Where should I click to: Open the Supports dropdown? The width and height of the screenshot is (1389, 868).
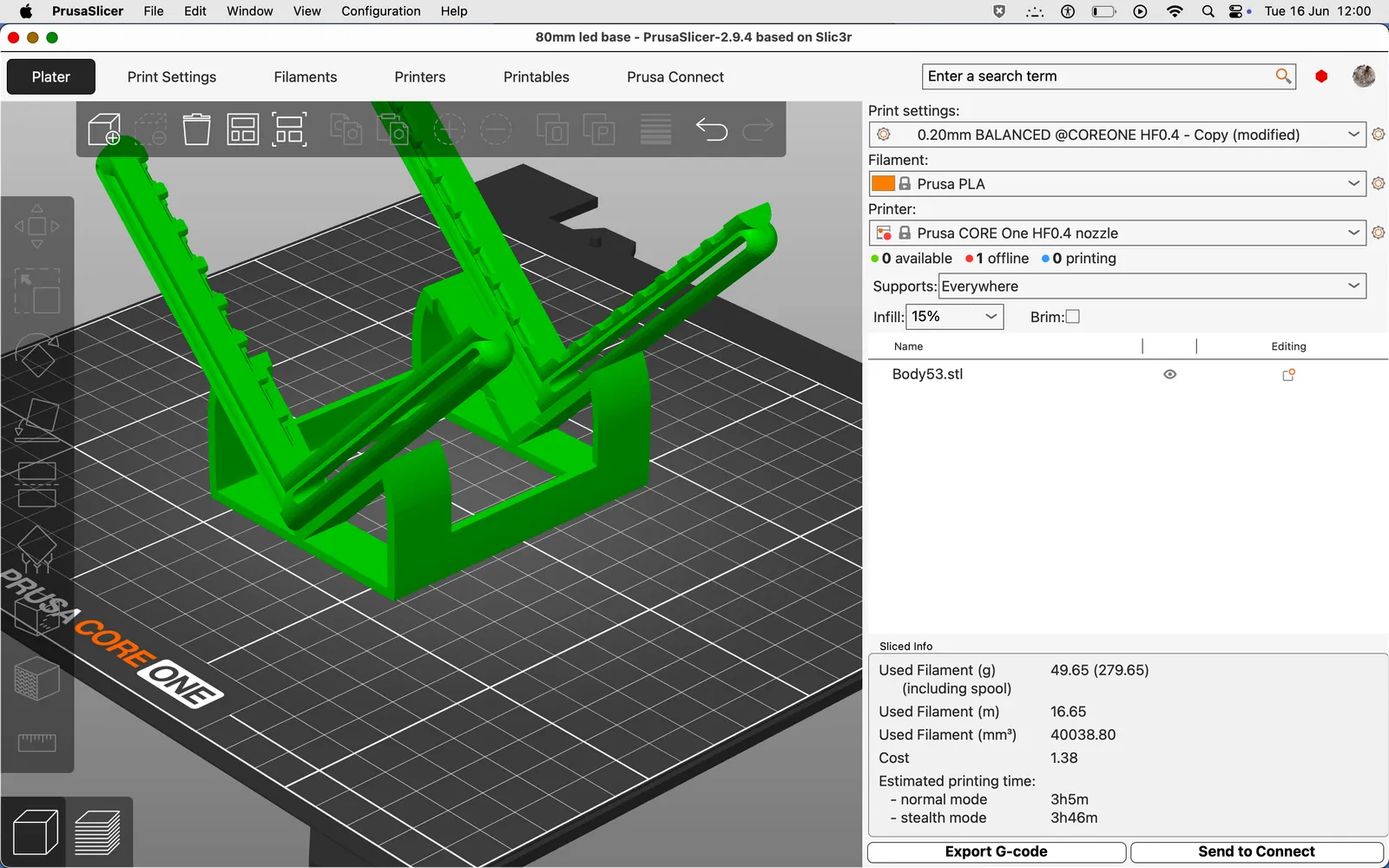click(1152, 286)
